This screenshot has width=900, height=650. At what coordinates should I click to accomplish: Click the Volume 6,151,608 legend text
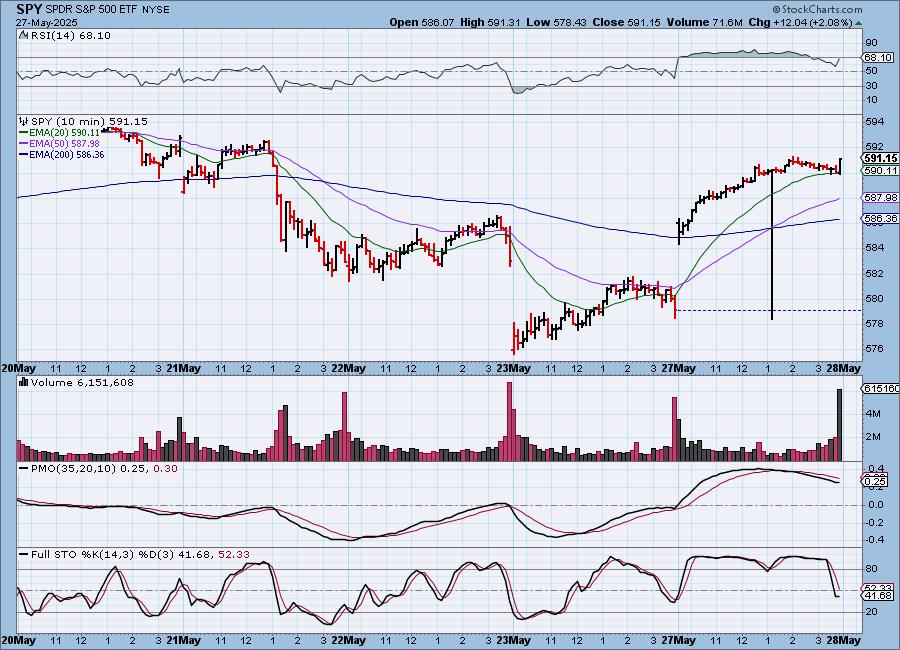pos(82,382)
